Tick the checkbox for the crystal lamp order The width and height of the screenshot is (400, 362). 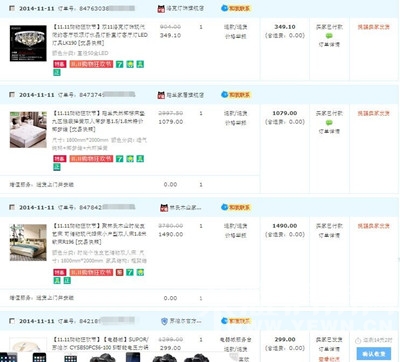pos(12,8)
